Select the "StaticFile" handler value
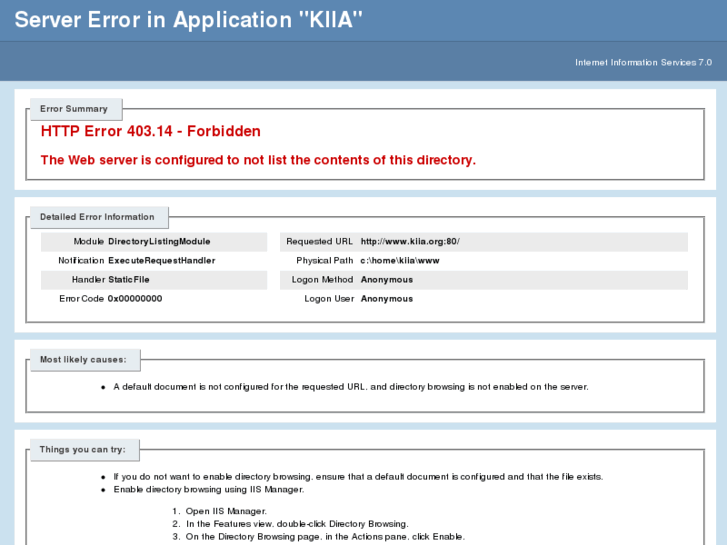 128,280
